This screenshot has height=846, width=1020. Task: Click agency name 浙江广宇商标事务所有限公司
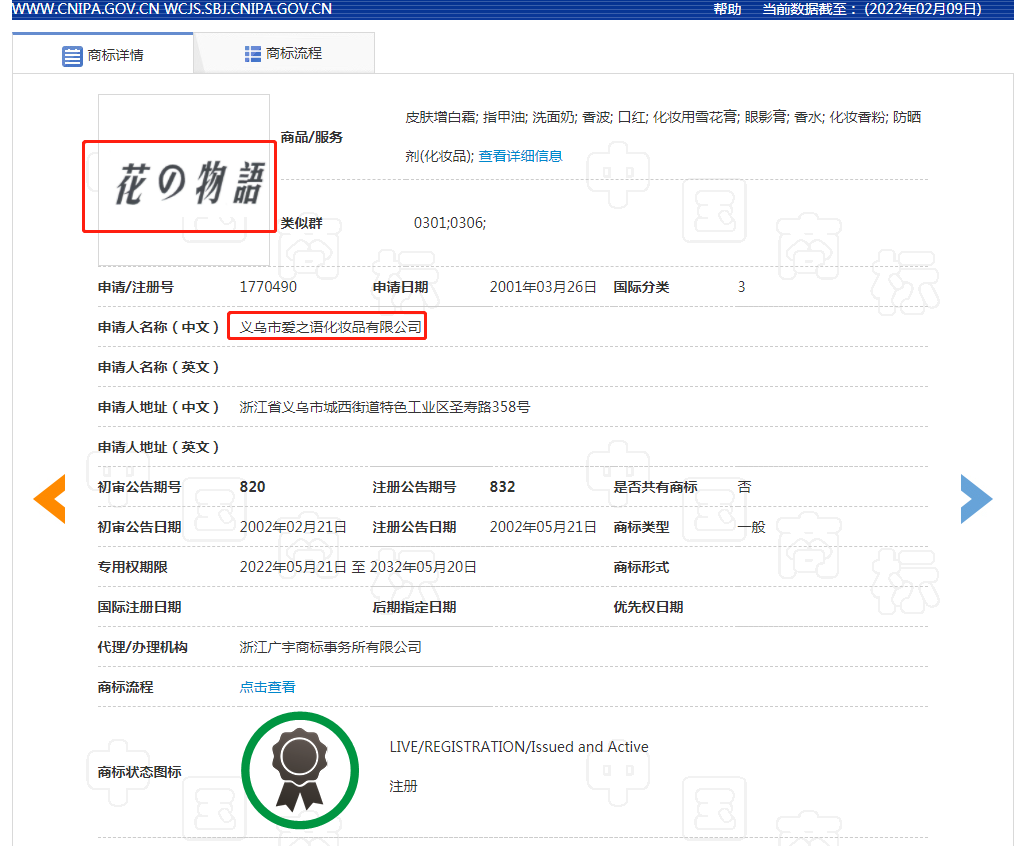point(330,647)
